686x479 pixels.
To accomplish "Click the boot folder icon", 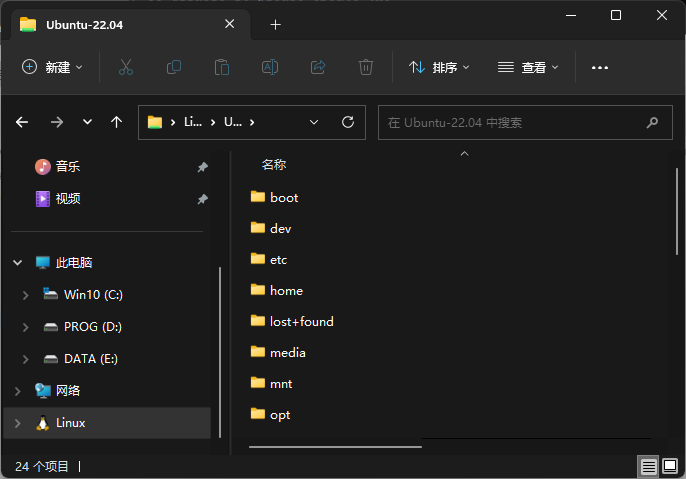I will click(258, 197).
